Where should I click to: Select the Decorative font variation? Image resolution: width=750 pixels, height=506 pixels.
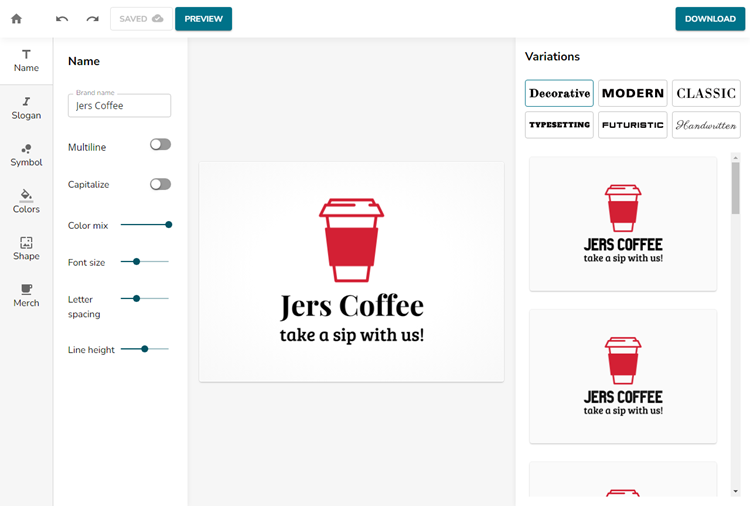559,93
